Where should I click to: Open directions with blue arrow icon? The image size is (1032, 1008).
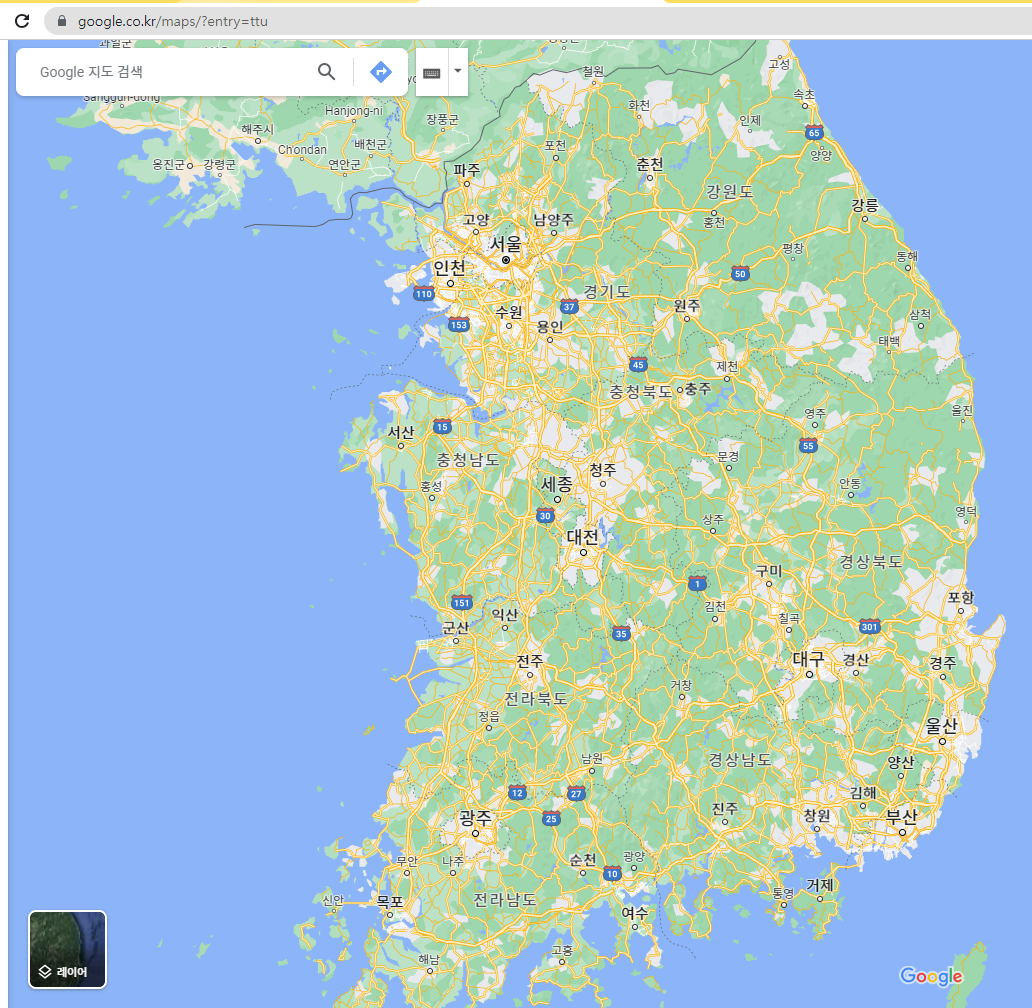[x=380, y=72]
